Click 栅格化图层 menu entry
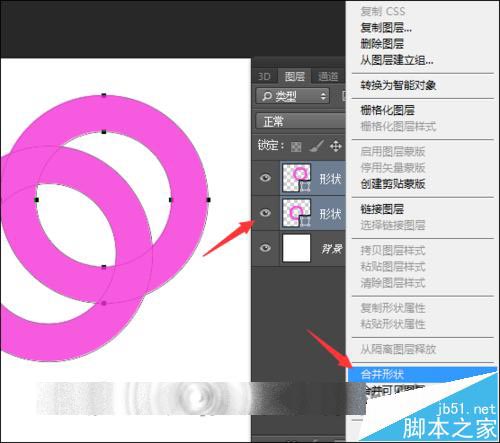Screen dimensions: 500x443 click(x=388, y=110)
